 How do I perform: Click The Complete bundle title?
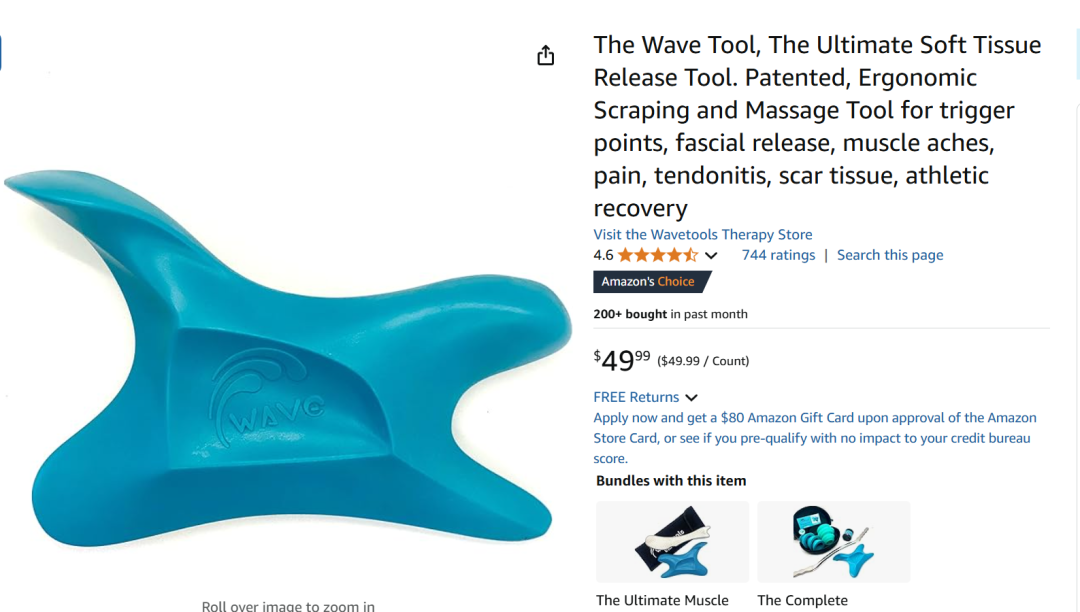click(802, 600)
